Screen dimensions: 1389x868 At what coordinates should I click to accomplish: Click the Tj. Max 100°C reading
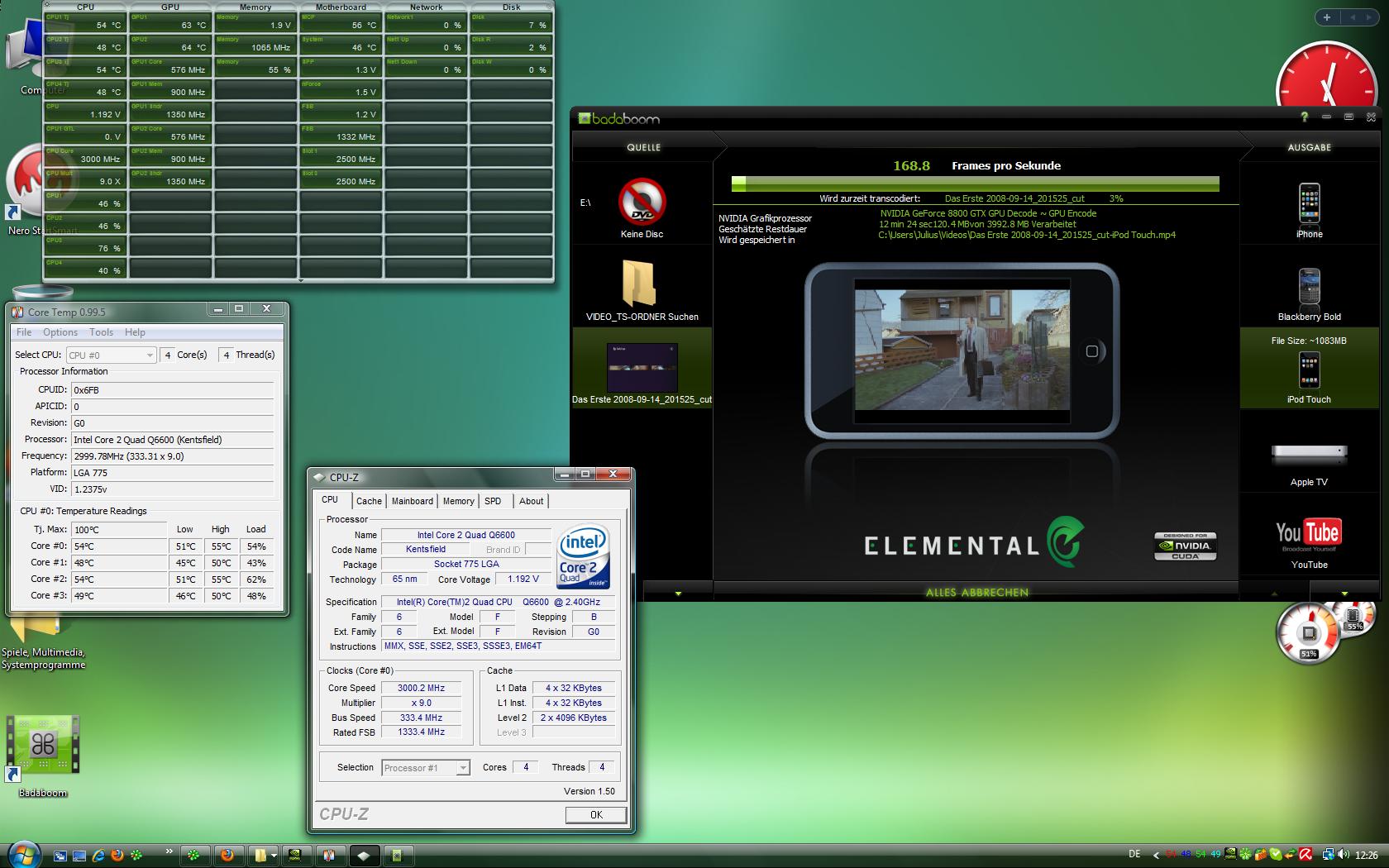click(119, 530)
